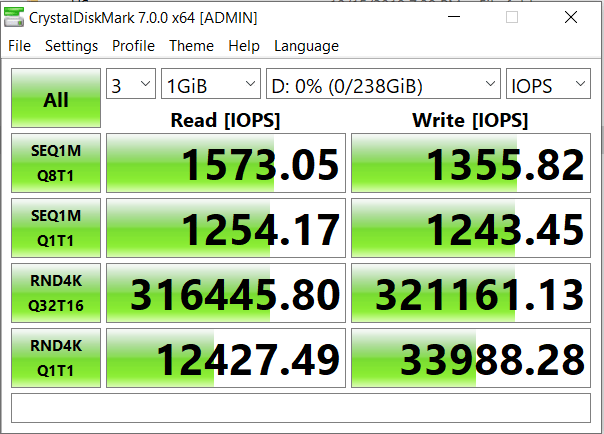Open the Theme menu

(x=191, y=46)
